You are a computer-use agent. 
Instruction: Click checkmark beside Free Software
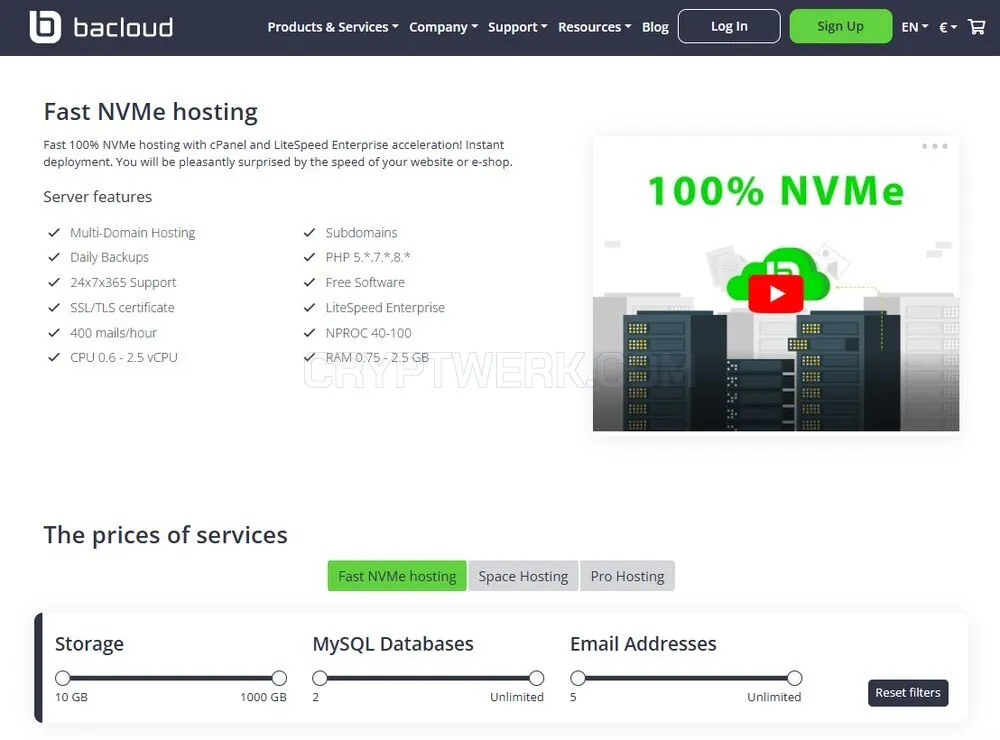coord(309,282)
